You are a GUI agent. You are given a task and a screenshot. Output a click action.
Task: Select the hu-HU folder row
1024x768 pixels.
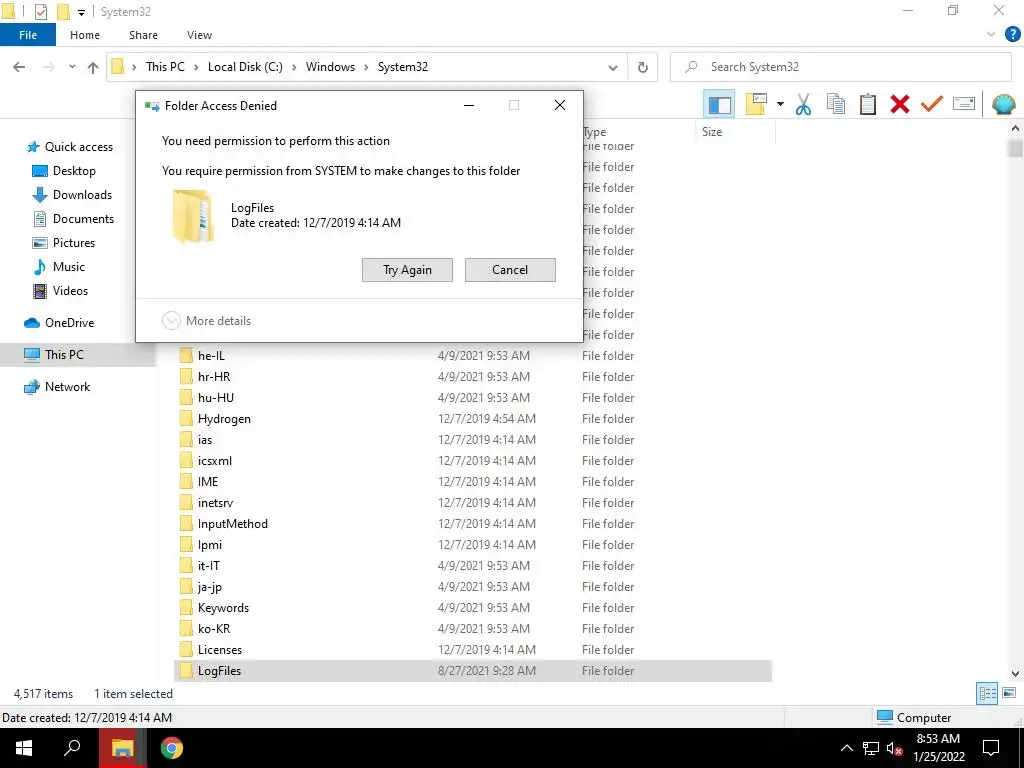pyautogui.click(x=474, y=398)
